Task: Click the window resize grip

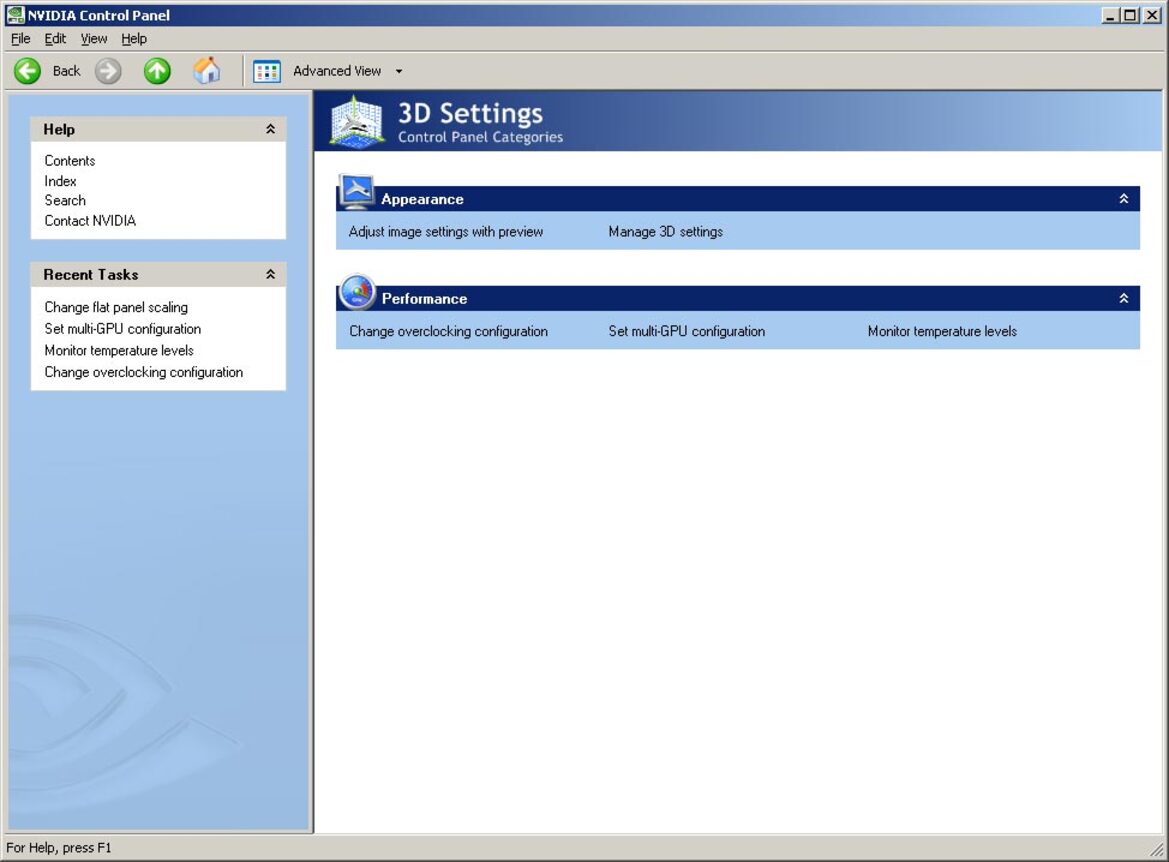Action: [x=1156, y=849]
